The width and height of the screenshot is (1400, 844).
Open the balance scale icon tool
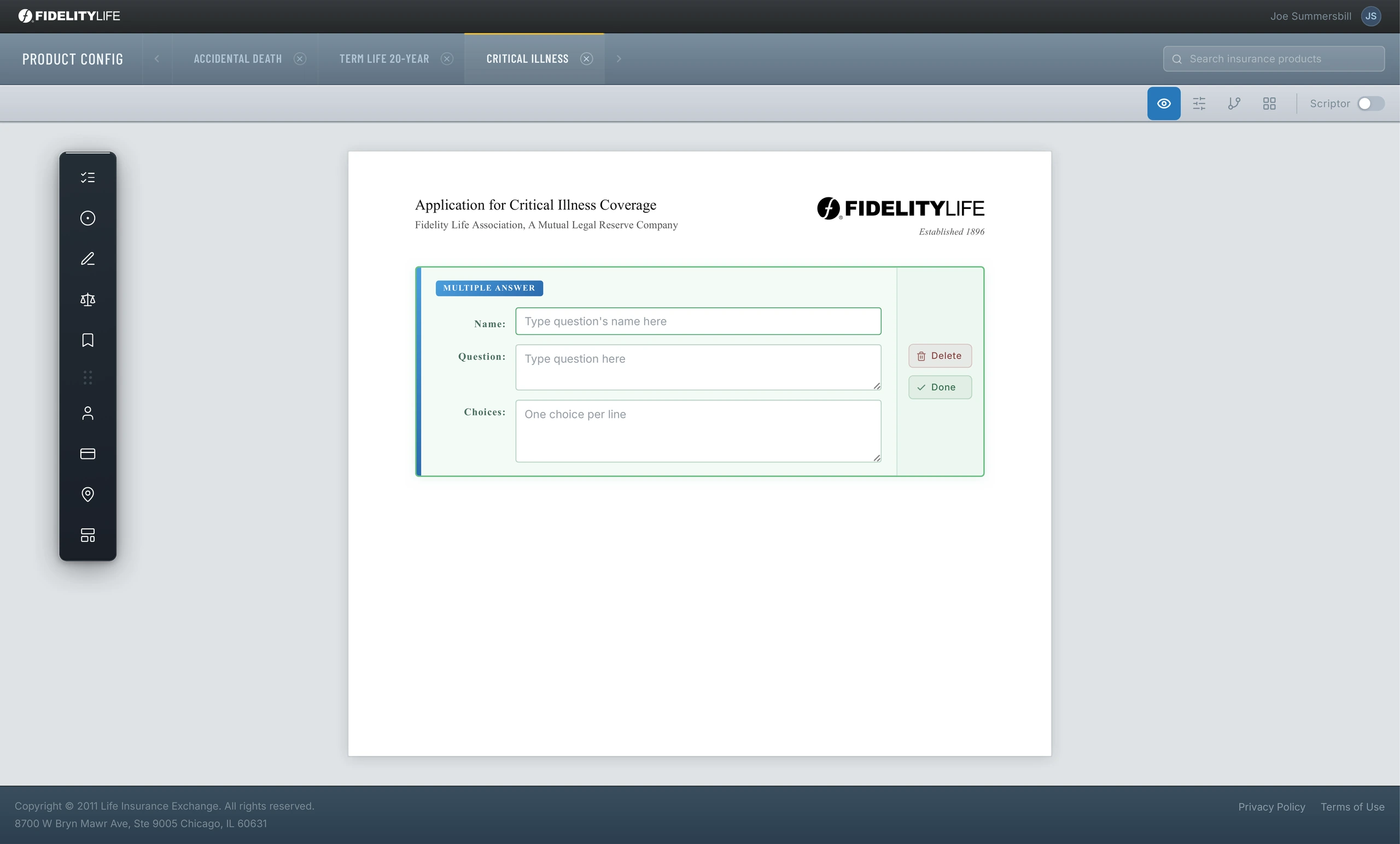[x=87, y=300]
